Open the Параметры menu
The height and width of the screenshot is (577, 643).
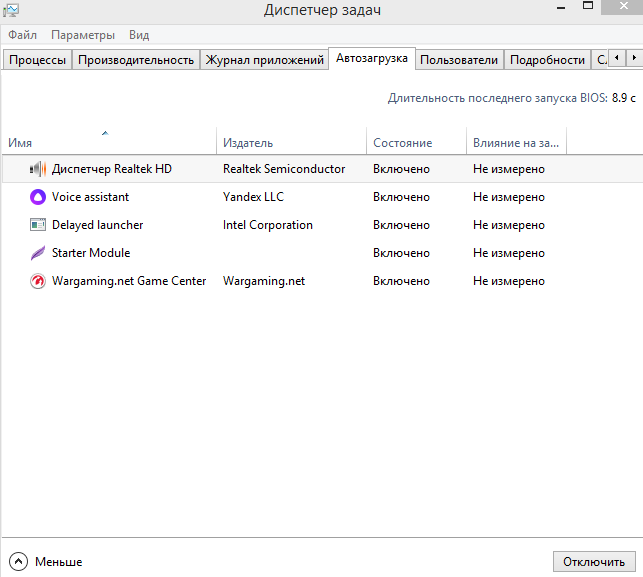coord(83,35)
